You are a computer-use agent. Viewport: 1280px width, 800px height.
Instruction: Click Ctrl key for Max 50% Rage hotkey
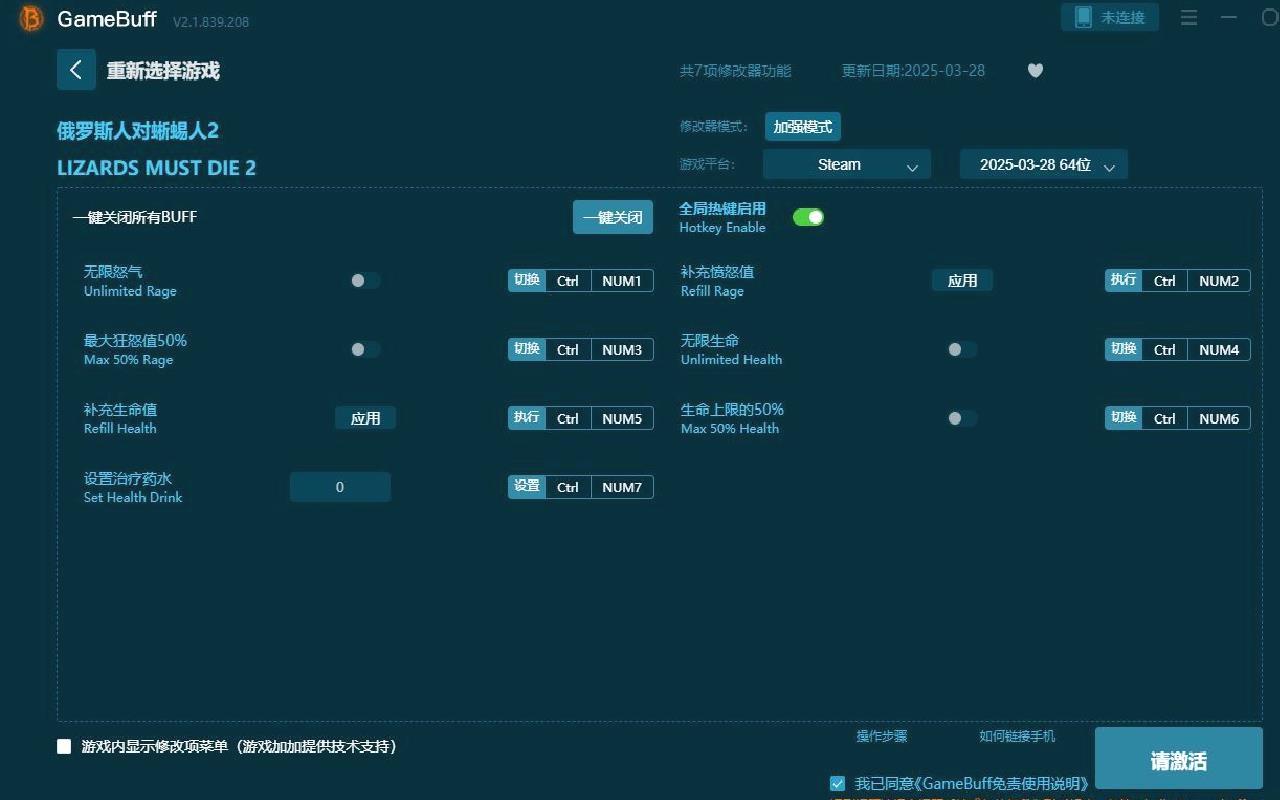[568, 350]
